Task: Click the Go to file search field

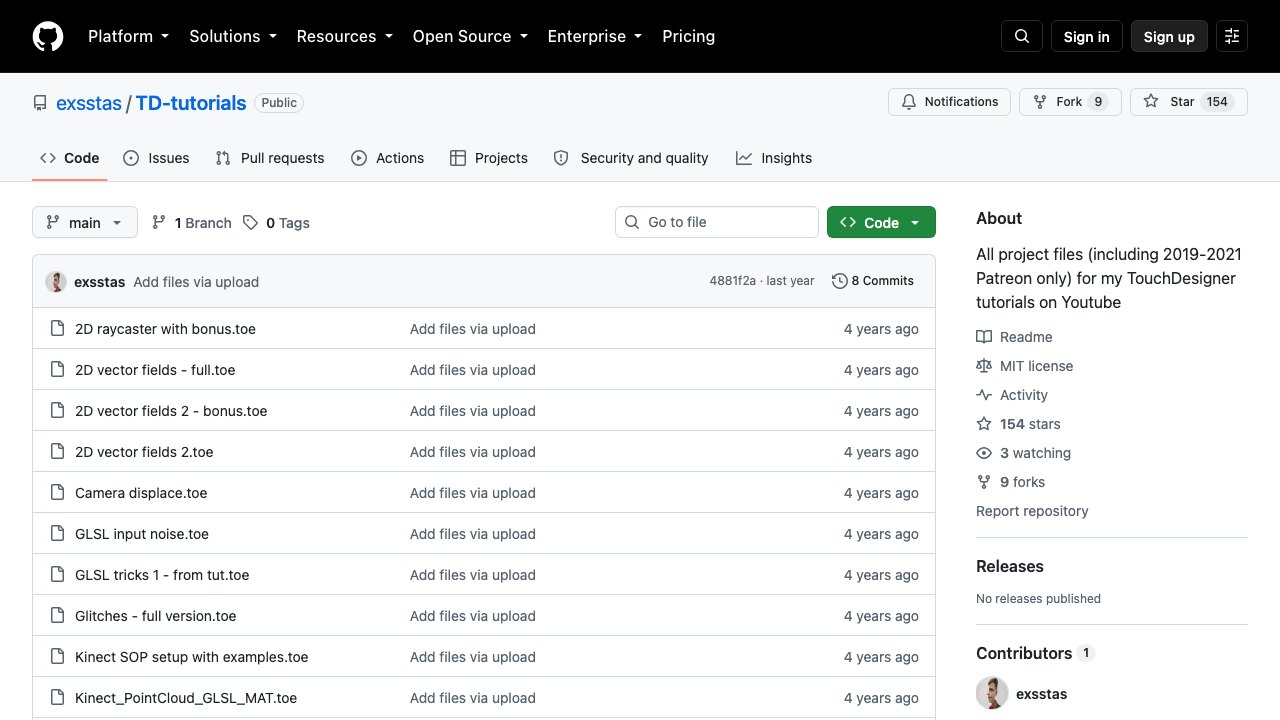Action: [x=717, y=222]
